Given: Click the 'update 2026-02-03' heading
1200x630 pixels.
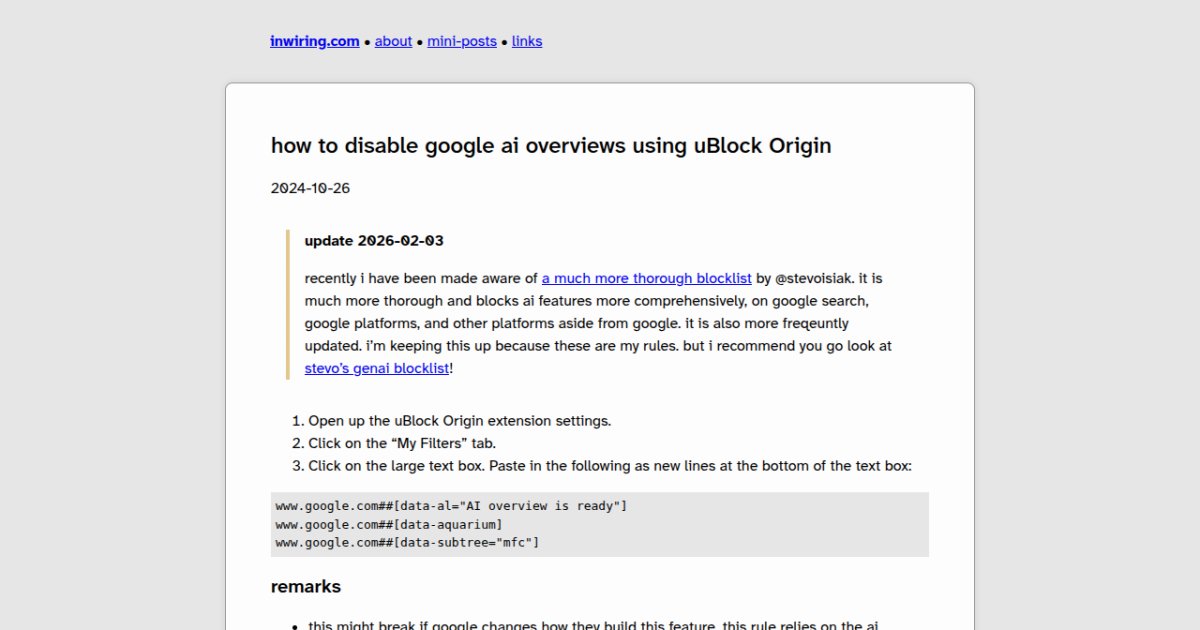Looking at the screenshot, I should click(x=375, y=241).
